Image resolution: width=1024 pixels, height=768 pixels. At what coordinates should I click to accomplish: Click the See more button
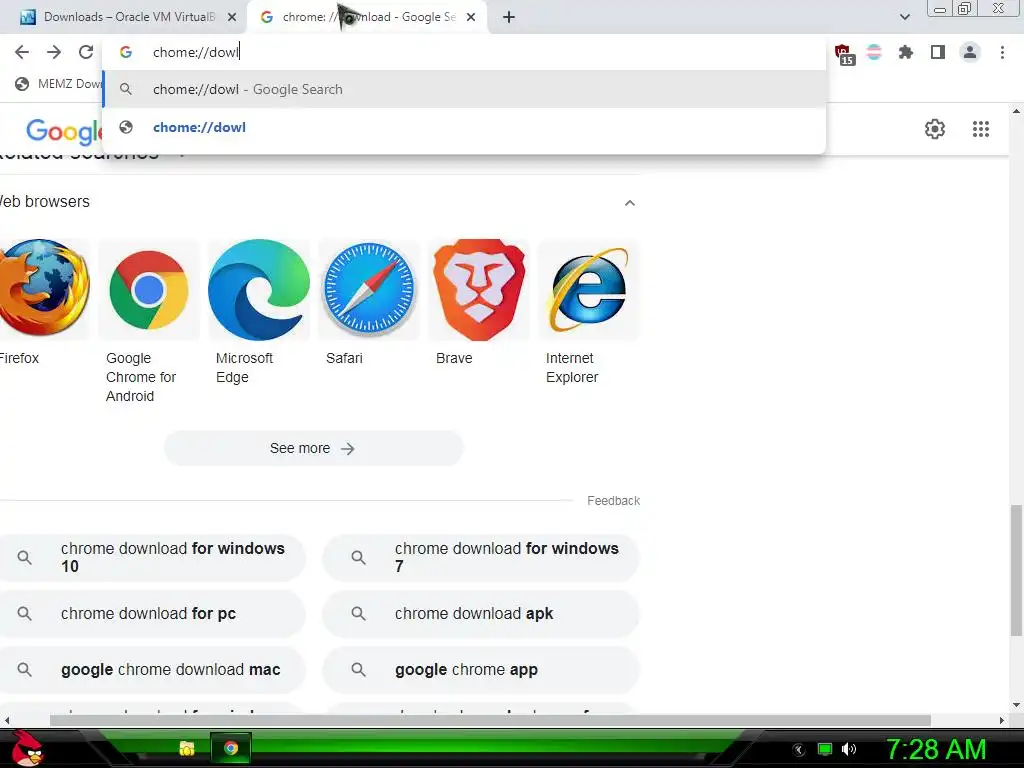coord(313,449)
